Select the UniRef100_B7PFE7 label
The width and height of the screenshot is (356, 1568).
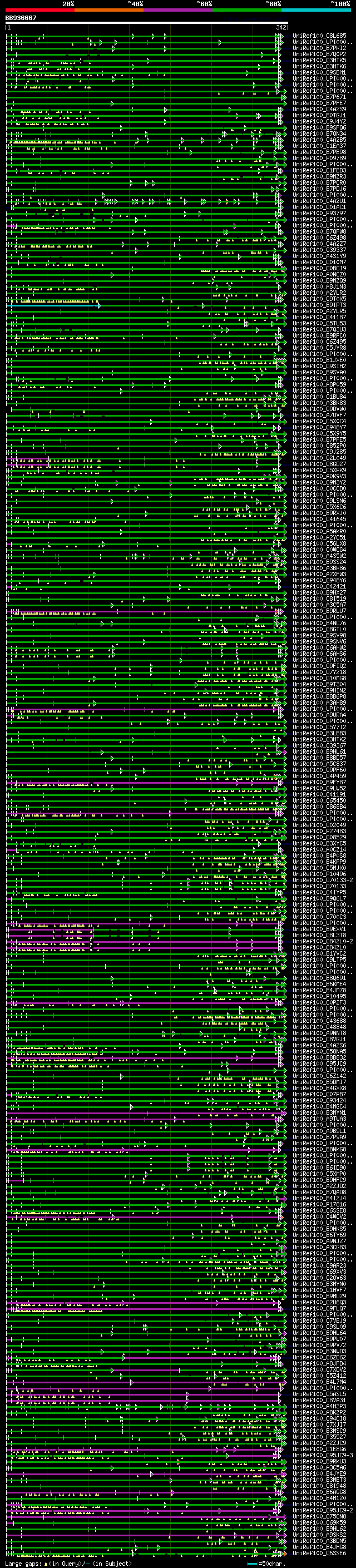(x=319, y=103)
